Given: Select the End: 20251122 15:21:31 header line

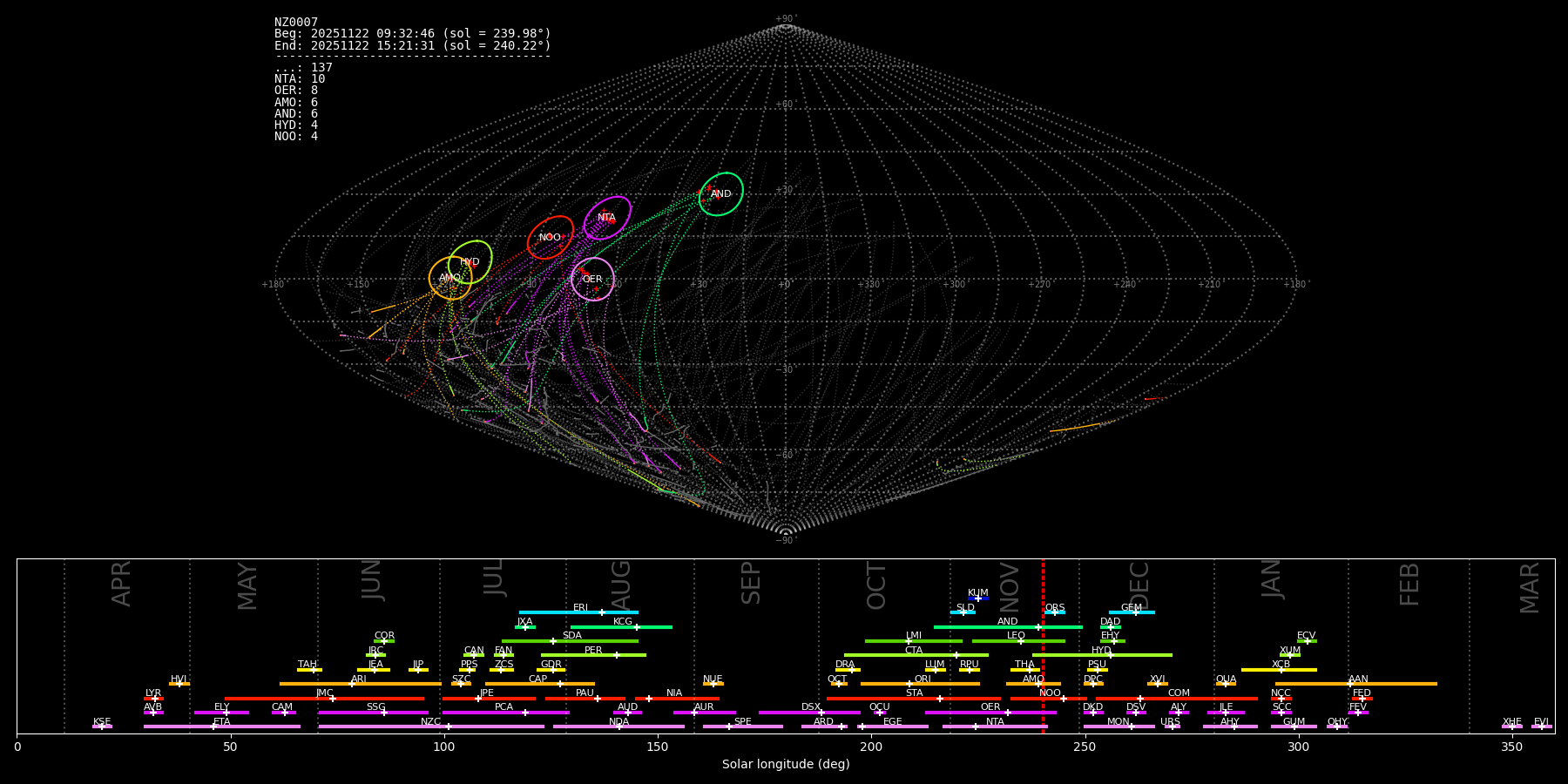Looking at the screenshot, I should click(x=413, y=45).
